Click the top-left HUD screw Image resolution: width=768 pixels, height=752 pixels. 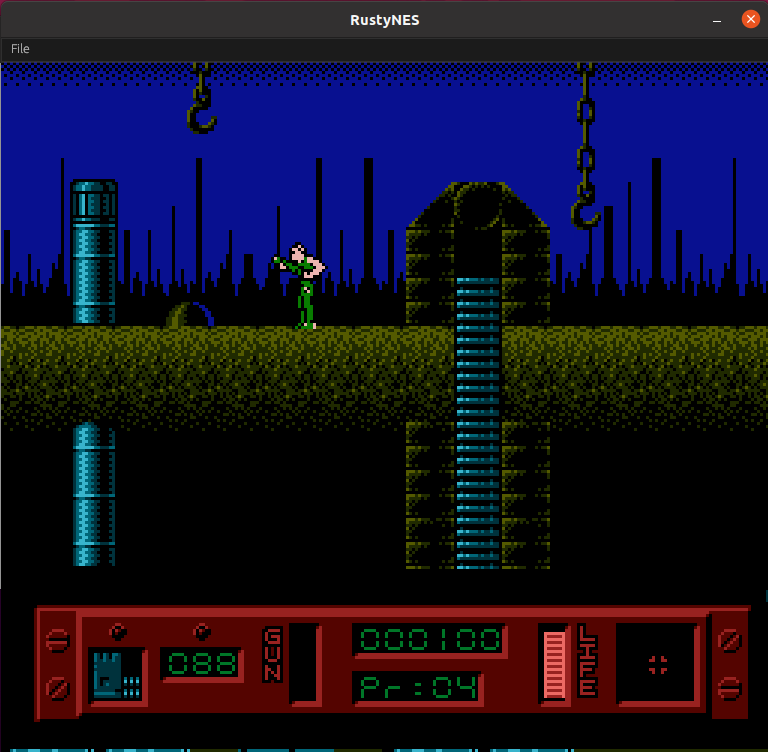(x=57, y=640)
